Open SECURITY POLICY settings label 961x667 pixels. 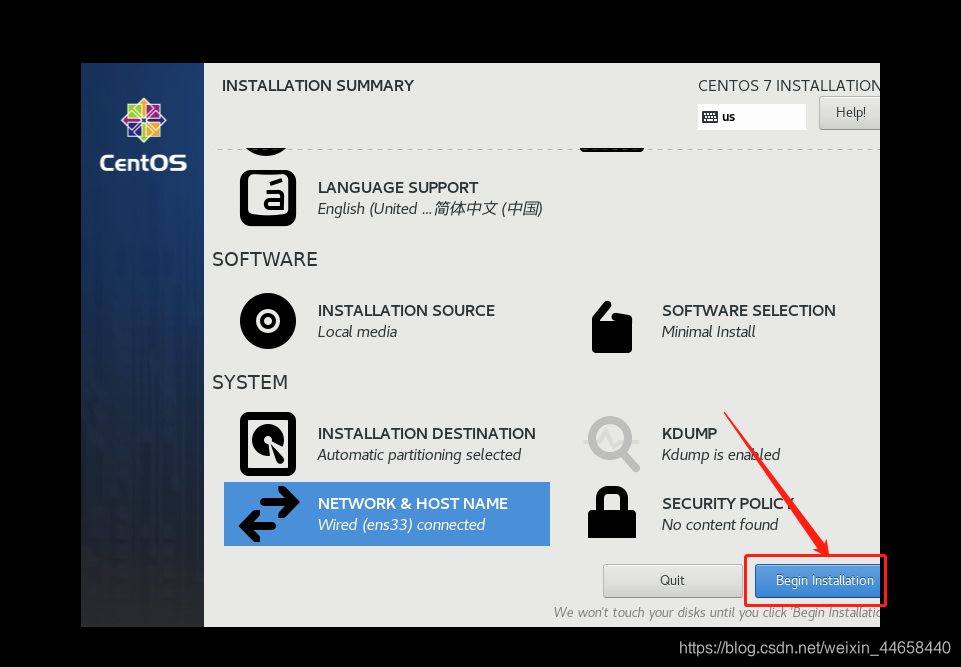727,503
